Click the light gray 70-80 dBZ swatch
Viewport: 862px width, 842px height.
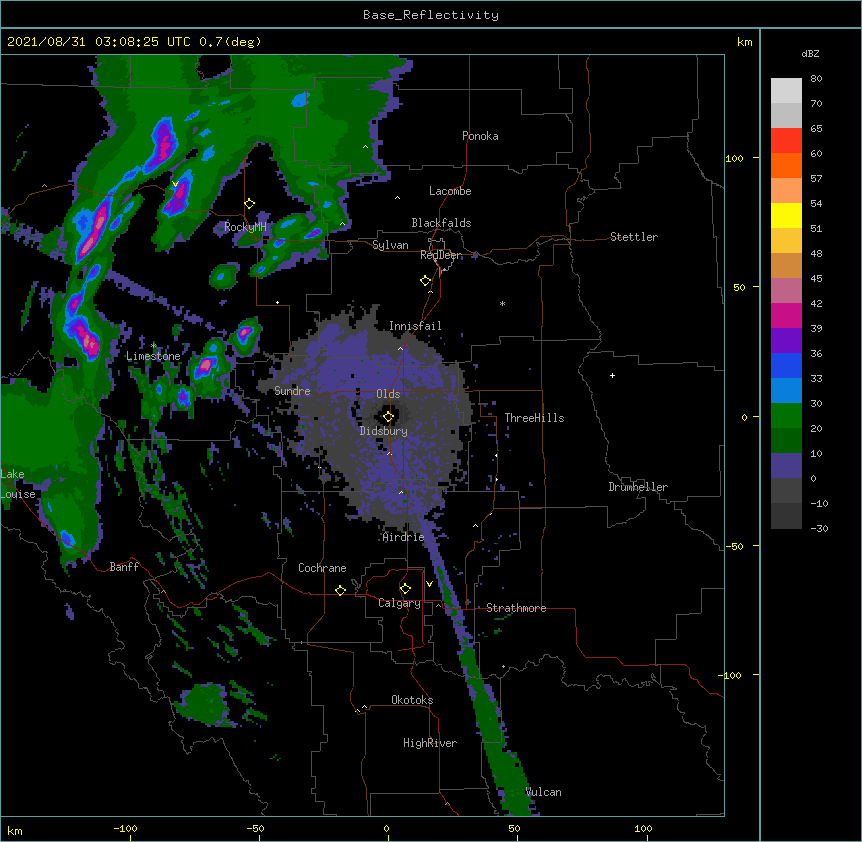[786, 91]
